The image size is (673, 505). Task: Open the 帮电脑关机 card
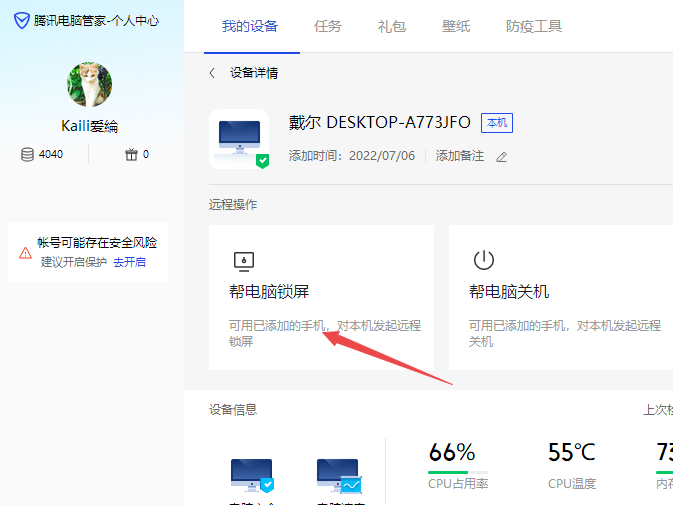point(561,297)
